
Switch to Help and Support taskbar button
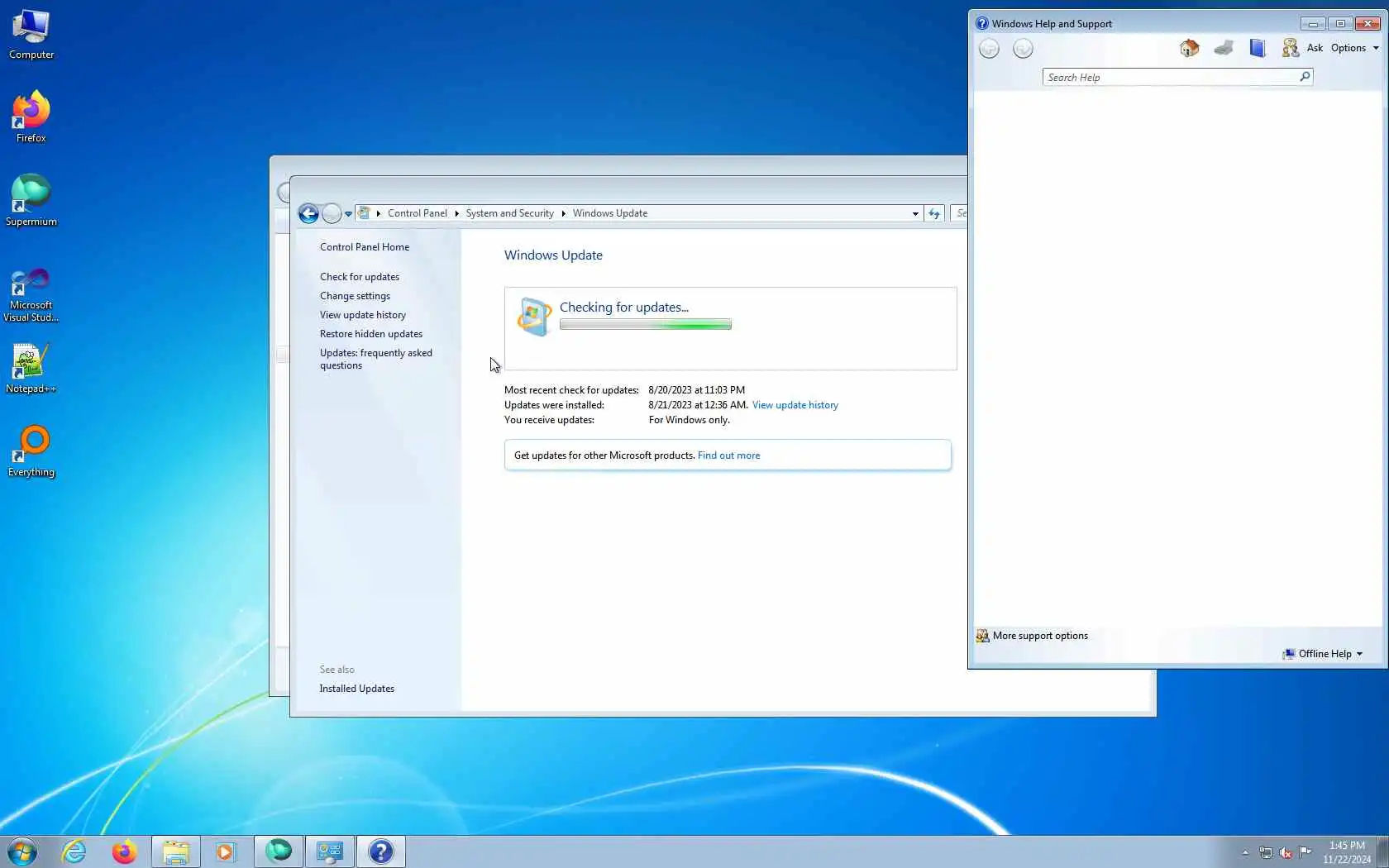click(381, 851)
